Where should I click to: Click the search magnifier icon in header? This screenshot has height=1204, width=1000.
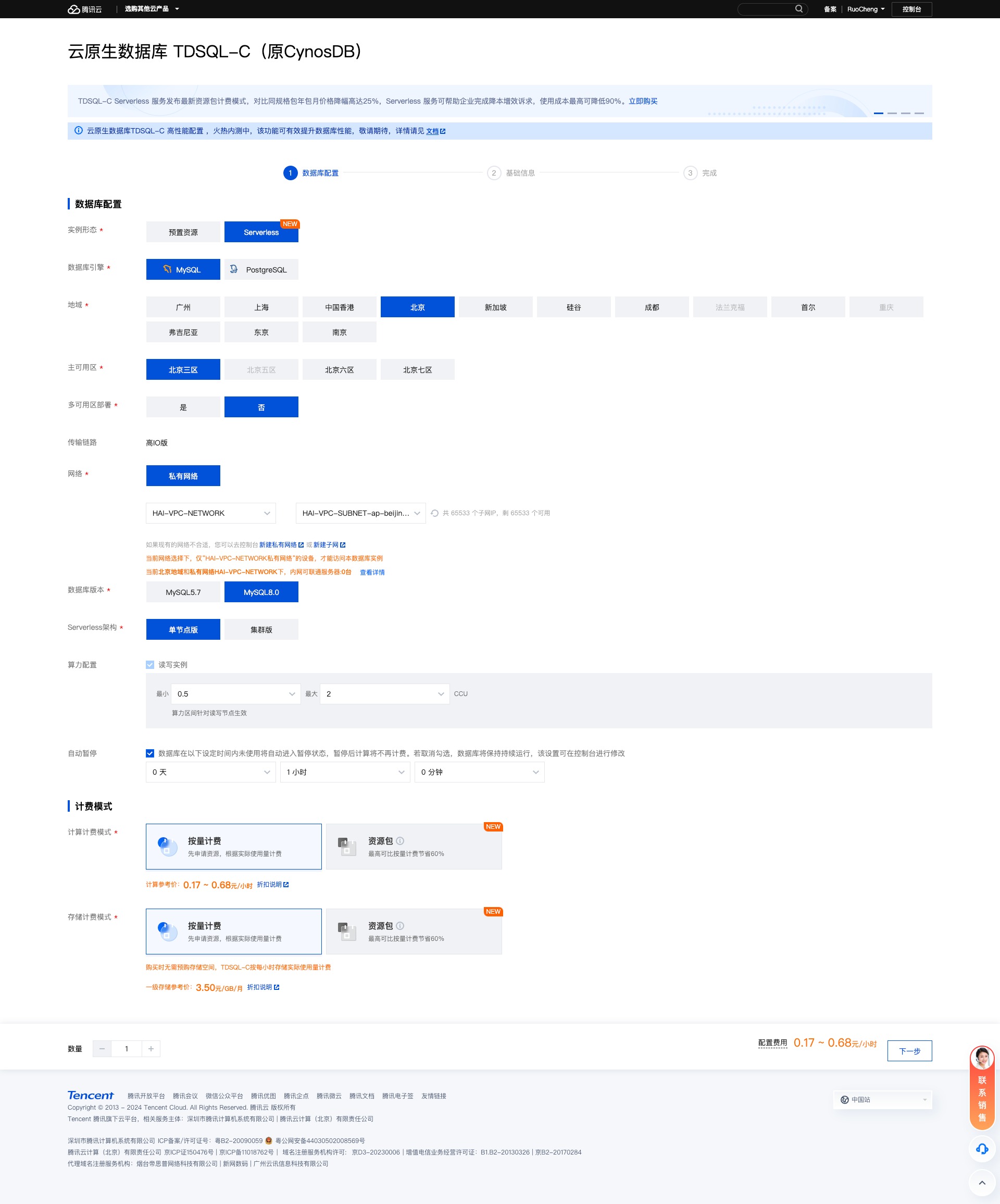point(798,9)
